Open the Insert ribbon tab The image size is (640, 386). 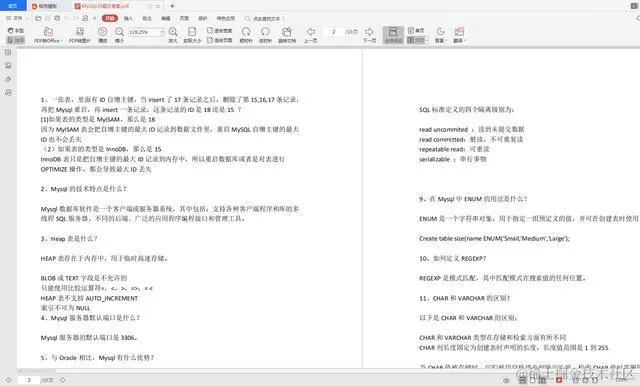point(128,18)
